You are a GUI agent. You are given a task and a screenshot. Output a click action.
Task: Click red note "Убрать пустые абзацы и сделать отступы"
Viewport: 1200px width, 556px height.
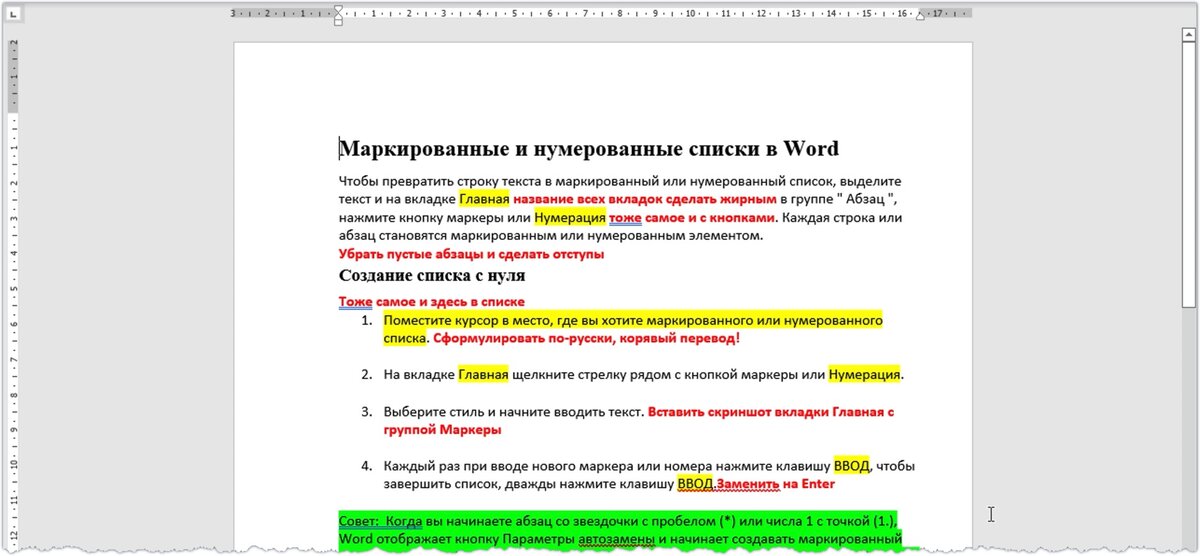click(471, 254)
